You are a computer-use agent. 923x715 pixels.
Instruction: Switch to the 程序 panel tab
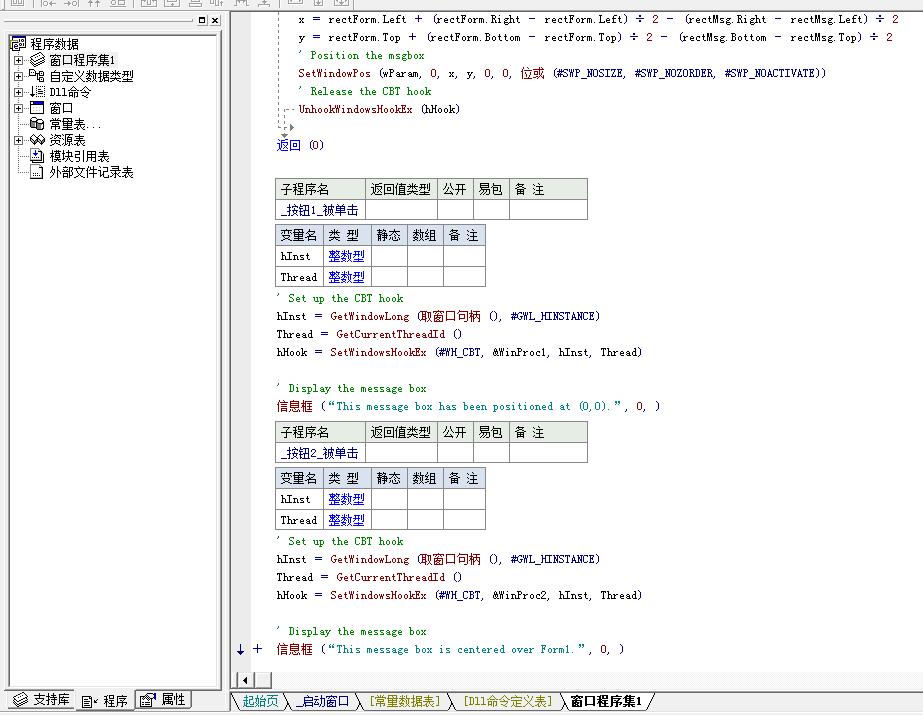tap(105, 700)
